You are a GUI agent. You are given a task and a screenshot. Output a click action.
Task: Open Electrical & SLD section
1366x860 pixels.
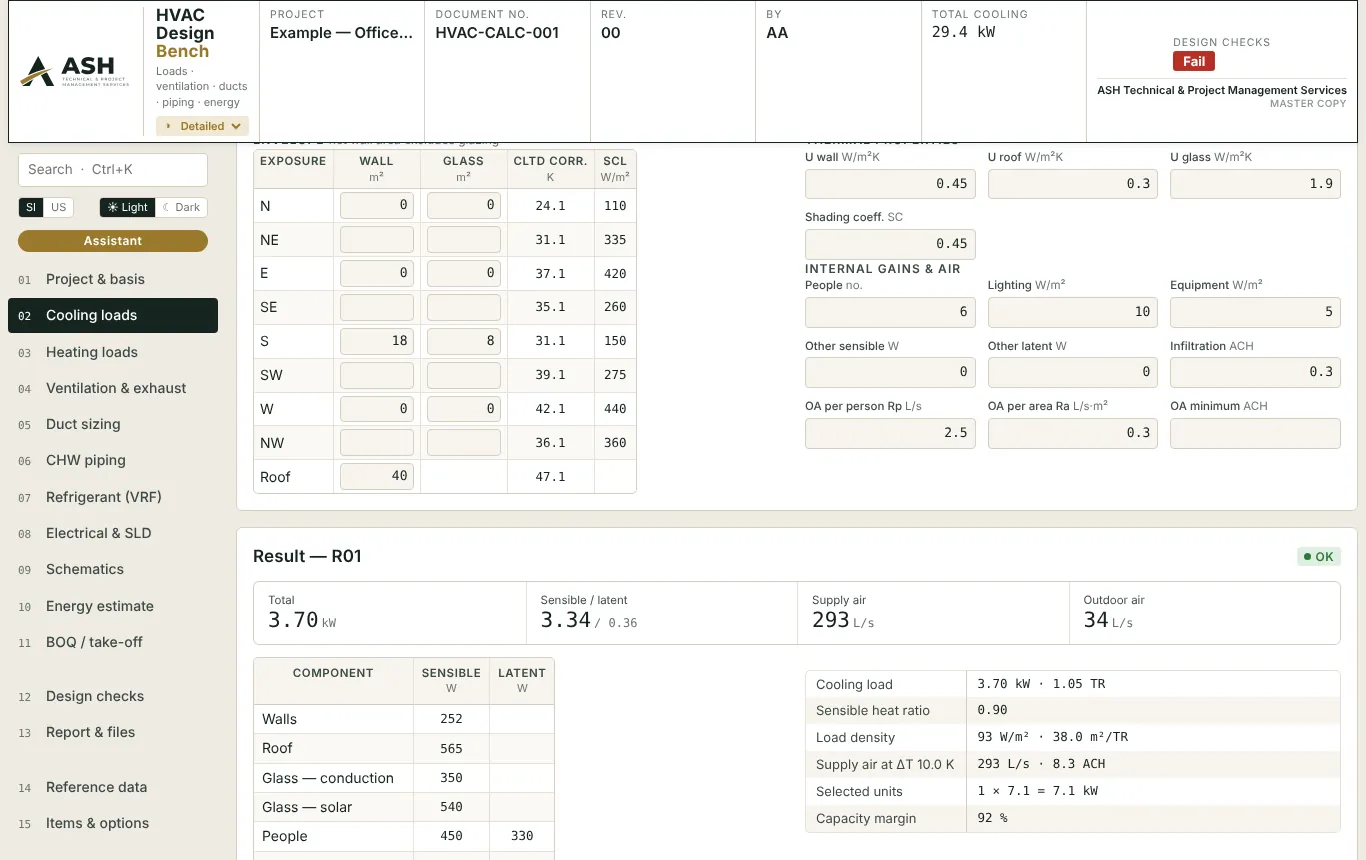(113, 533)
